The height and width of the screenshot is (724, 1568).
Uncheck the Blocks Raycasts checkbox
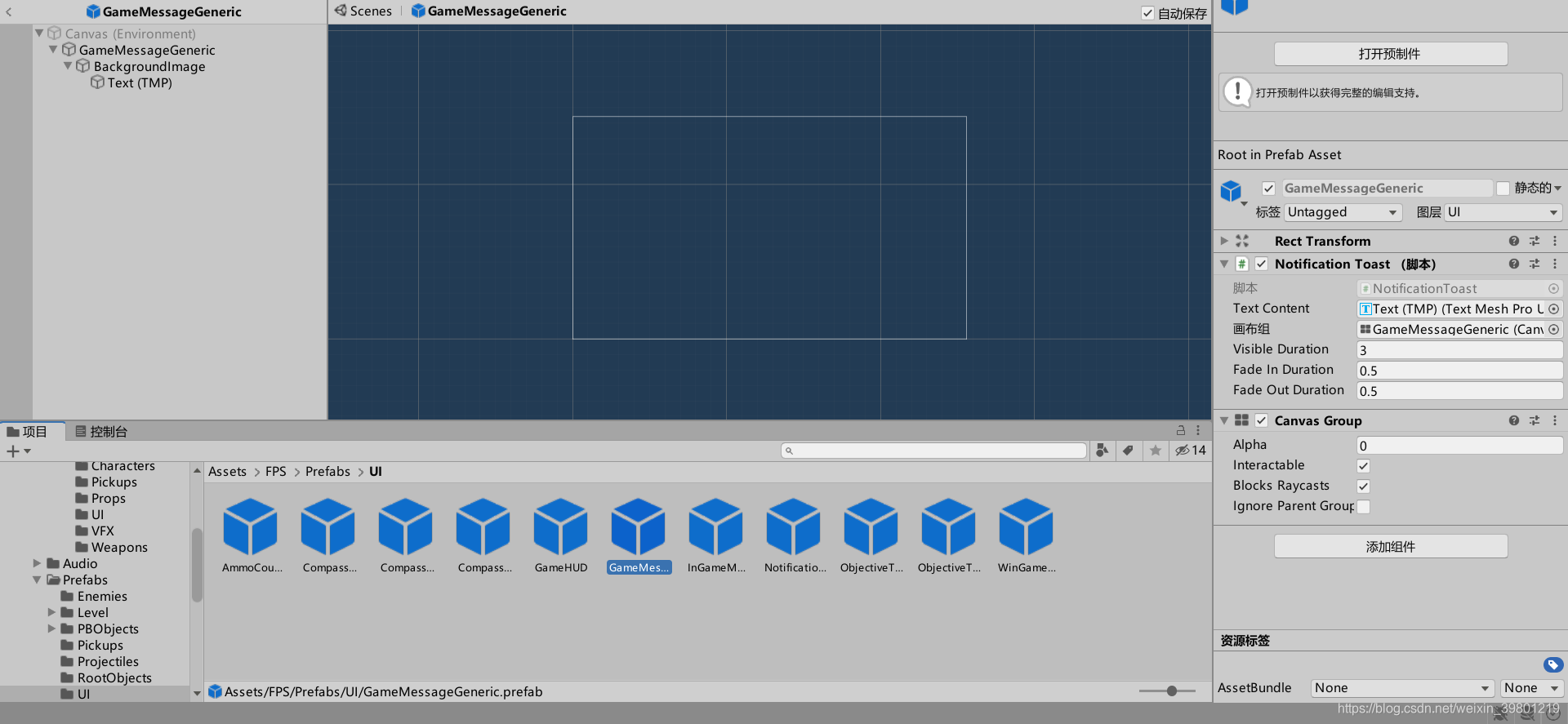(x=1363, y=486)
